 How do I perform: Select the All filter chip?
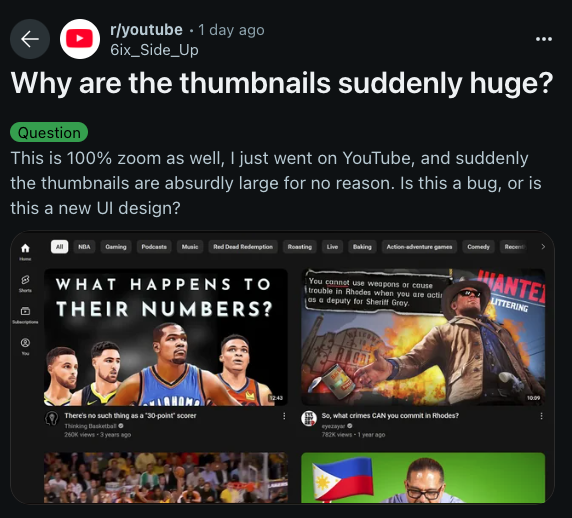pyautogui.click(x=59, y=247)
